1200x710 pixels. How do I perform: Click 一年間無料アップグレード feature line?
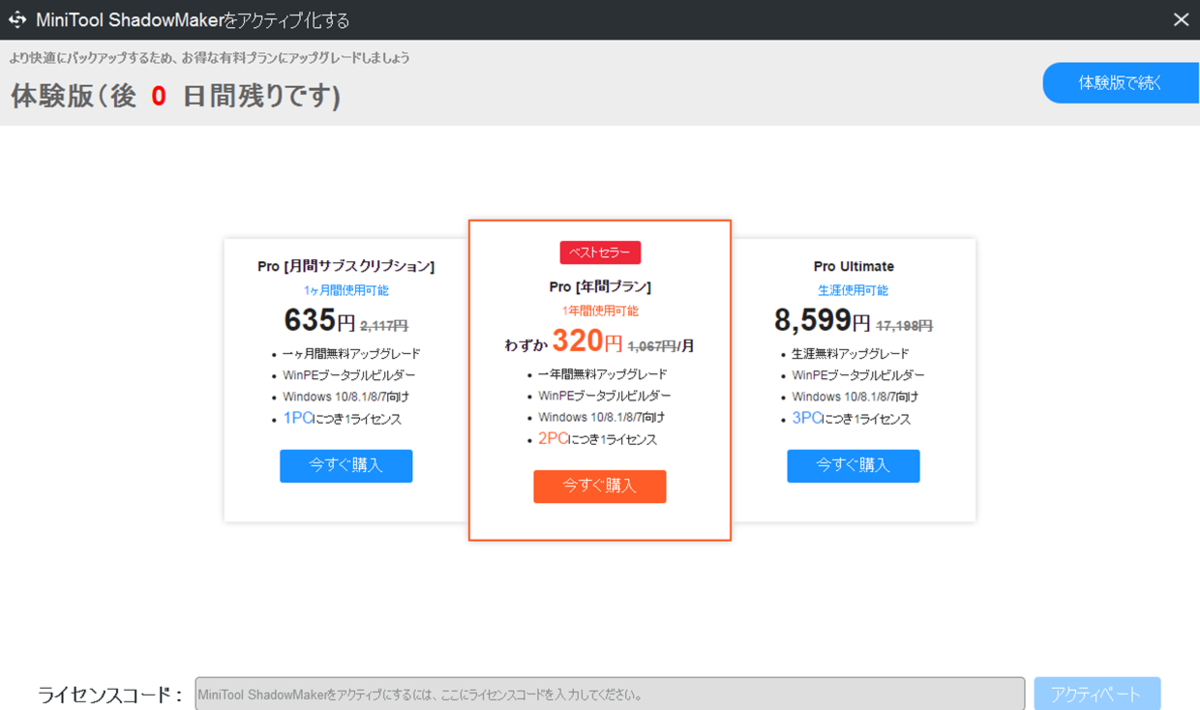[x=603, y=374]
